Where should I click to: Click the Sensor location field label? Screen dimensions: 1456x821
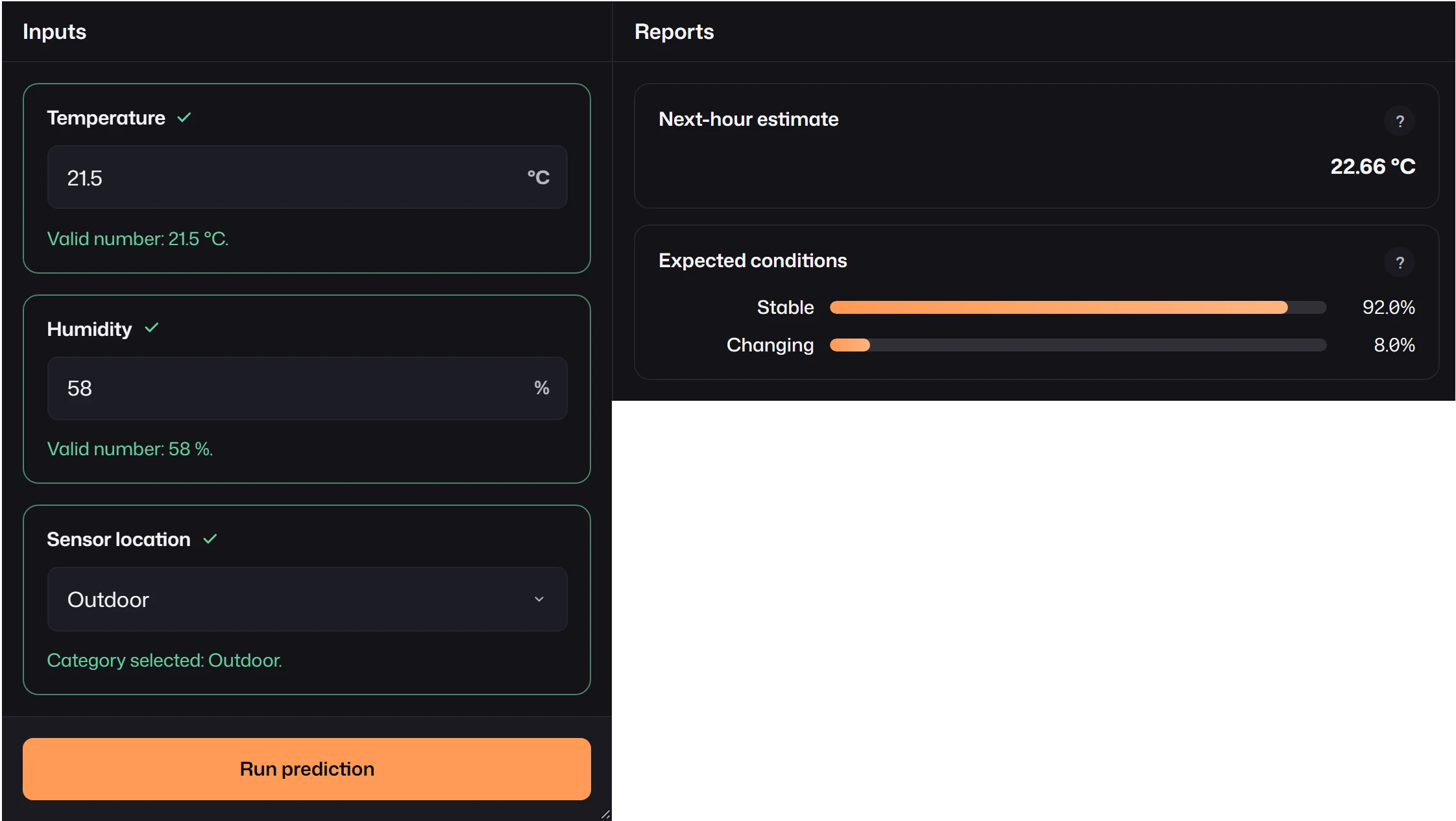point(119,540)
